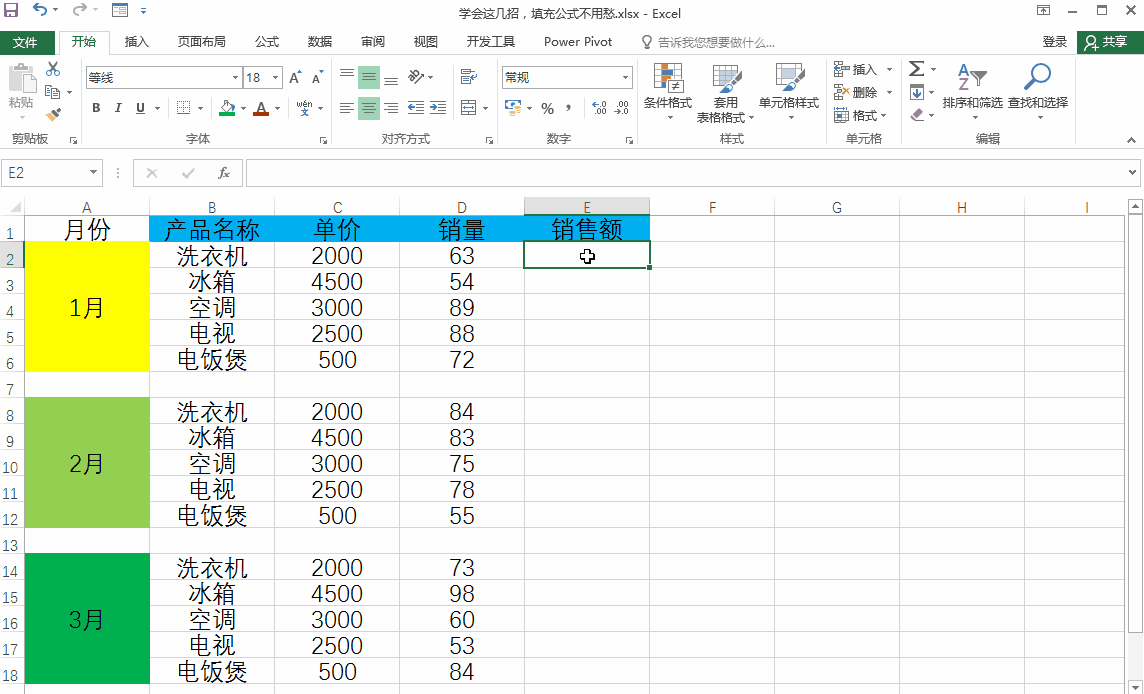Click the text Orientation icon

tap(416, 77)
